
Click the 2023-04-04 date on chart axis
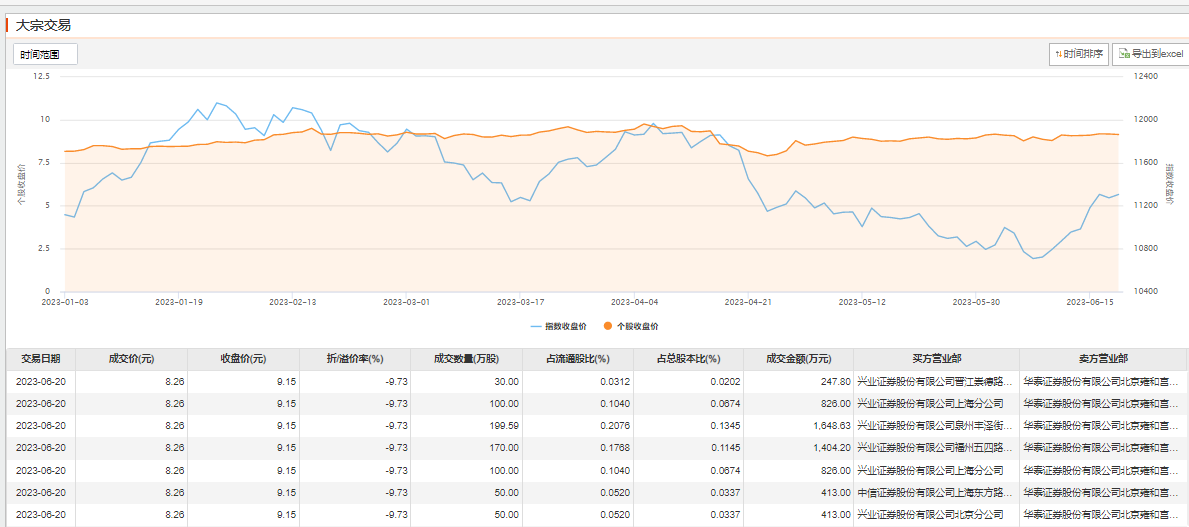(x=634, y=301)
